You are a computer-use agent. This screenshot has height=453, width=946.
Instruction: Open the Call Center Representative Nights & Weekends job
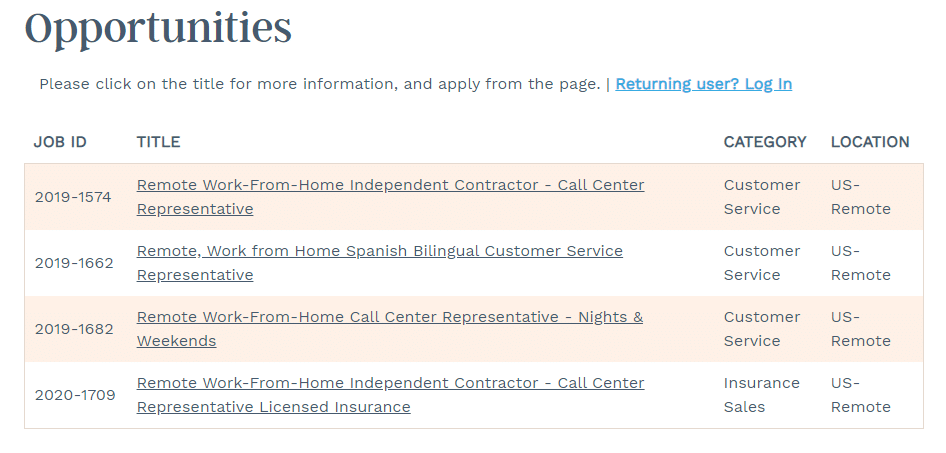click(x=389, y=318)
